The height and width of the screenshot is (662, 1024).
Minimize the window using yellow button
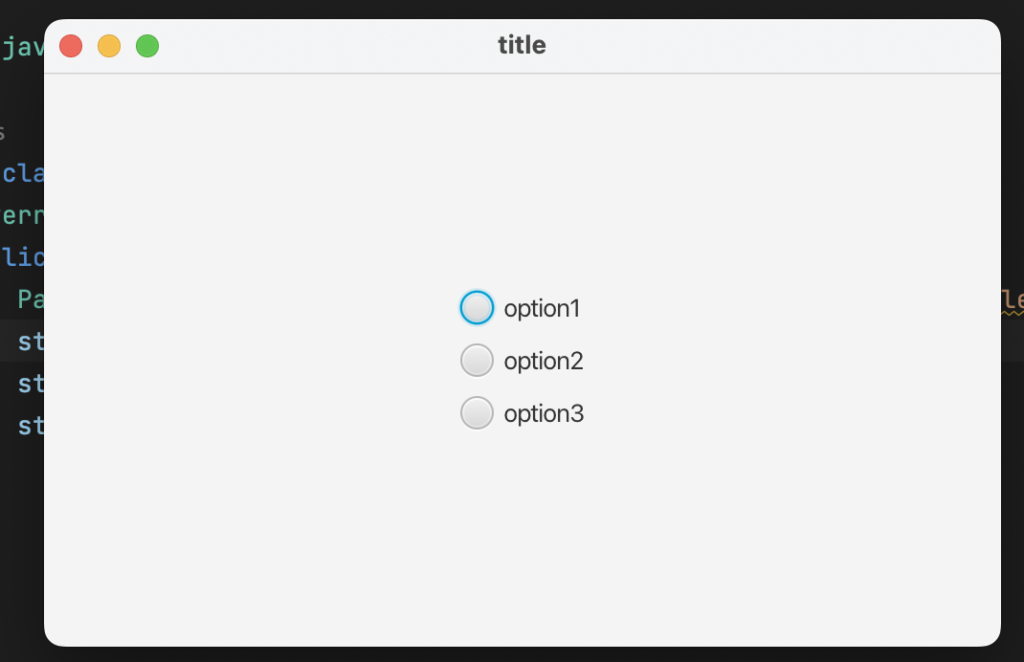pos(109,46)
